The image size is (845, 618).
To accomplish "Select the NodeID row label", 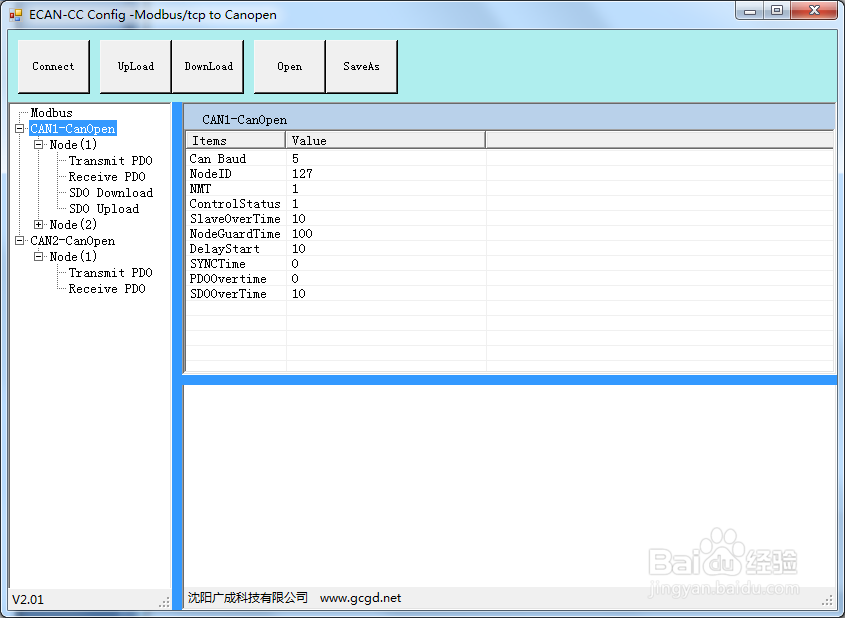I will tap(211, 173).
